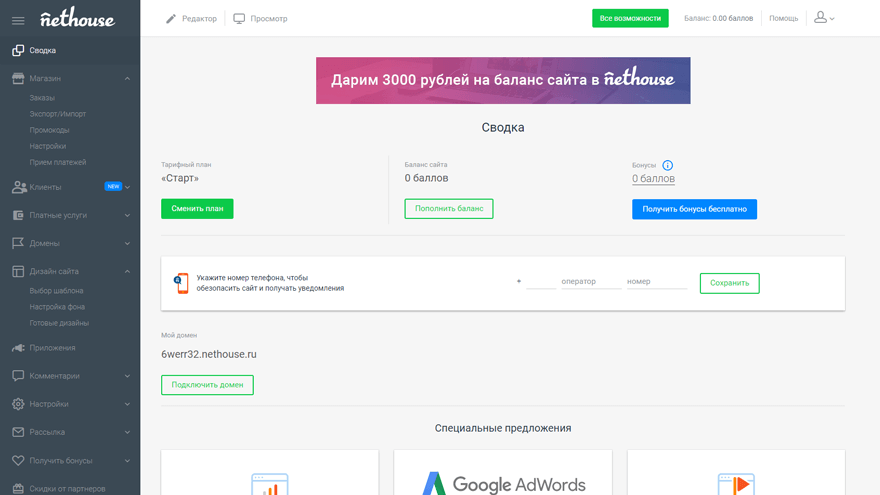Expand the Платные услуги chevron
Image resolution: width=880 pixels, height=495 pixels.
[127, 216]
